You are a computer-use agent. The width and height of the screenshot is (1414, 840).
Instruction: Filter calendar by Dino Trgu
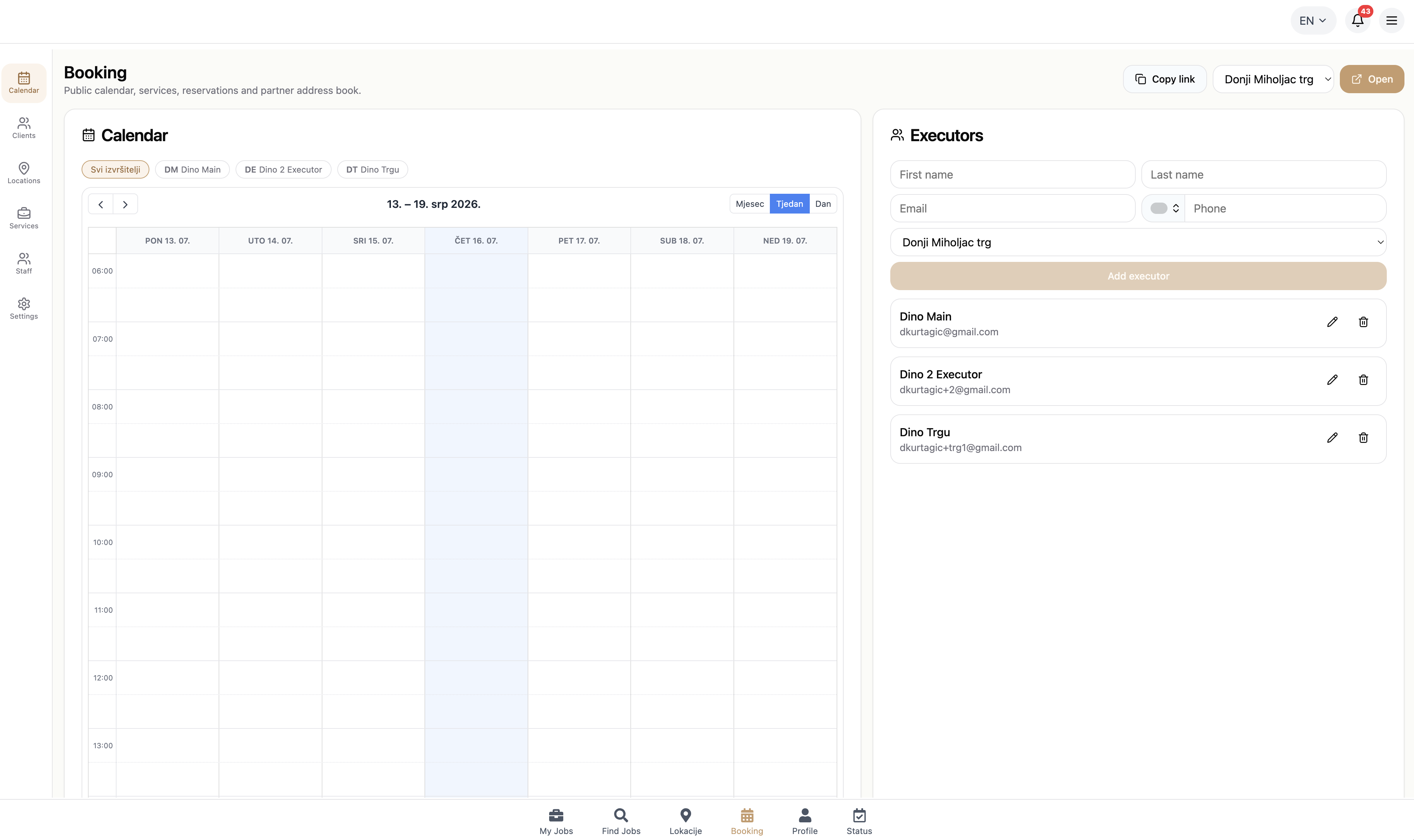(x=373, y=170)
